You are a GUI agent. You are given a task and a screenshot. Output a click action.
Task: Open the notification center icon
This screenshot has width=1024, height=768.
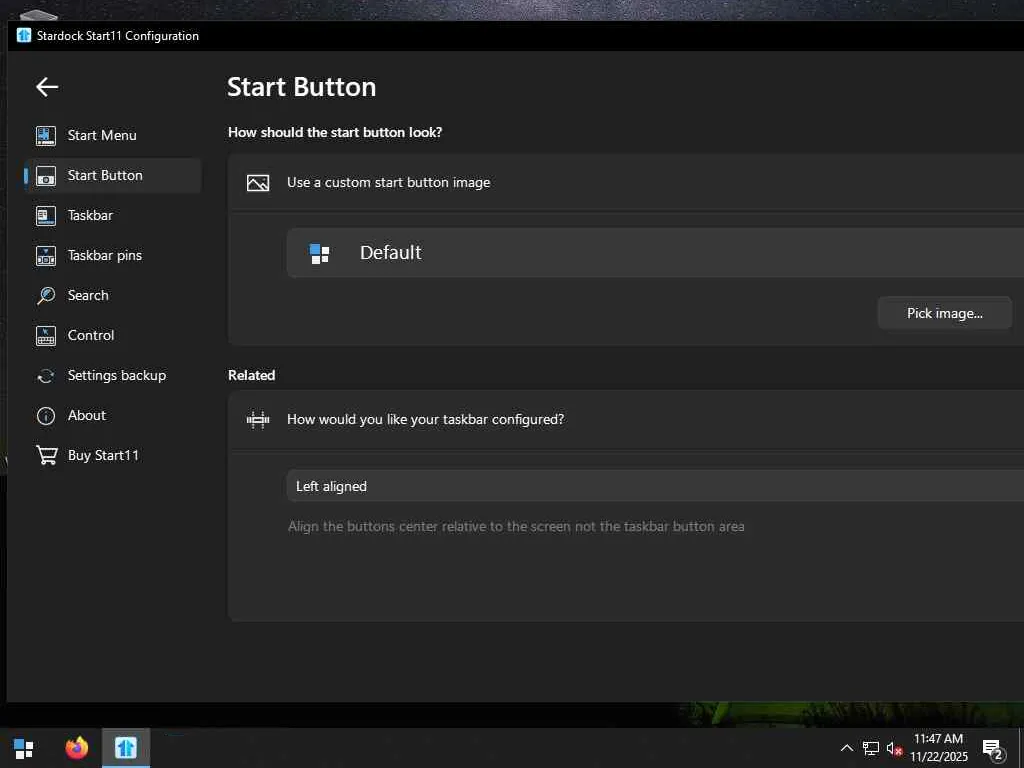(993, 749)
